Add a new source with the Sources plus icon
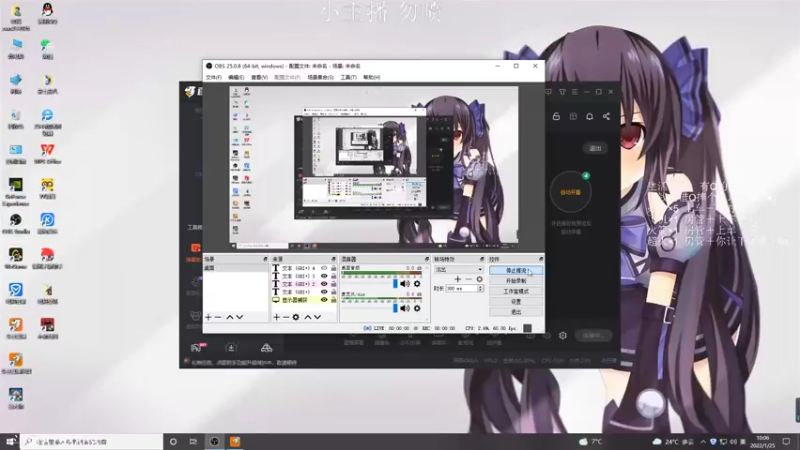800x450 pixels. coord(276,317)
